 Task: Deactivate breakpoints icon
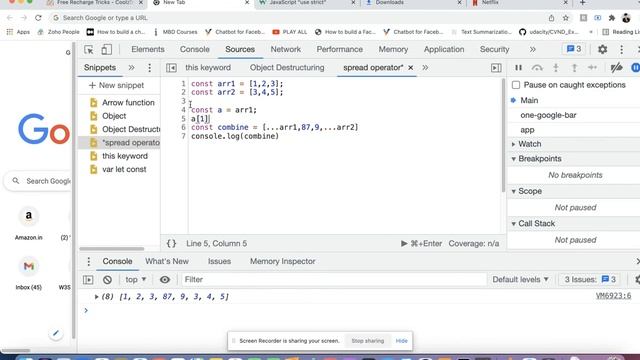pyautogui.click(x=616, y=68)
